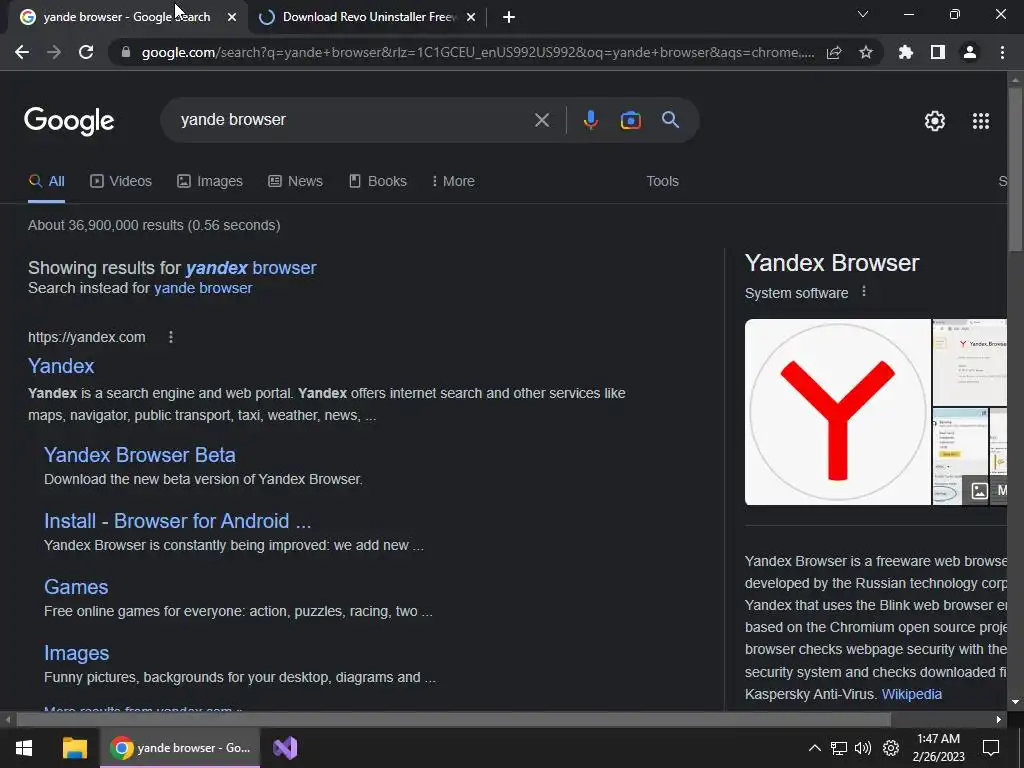Image resolution: width=1024 pixels, height=768 pixels.
Task: Search by image with camera icon
Action: point(630,120)
